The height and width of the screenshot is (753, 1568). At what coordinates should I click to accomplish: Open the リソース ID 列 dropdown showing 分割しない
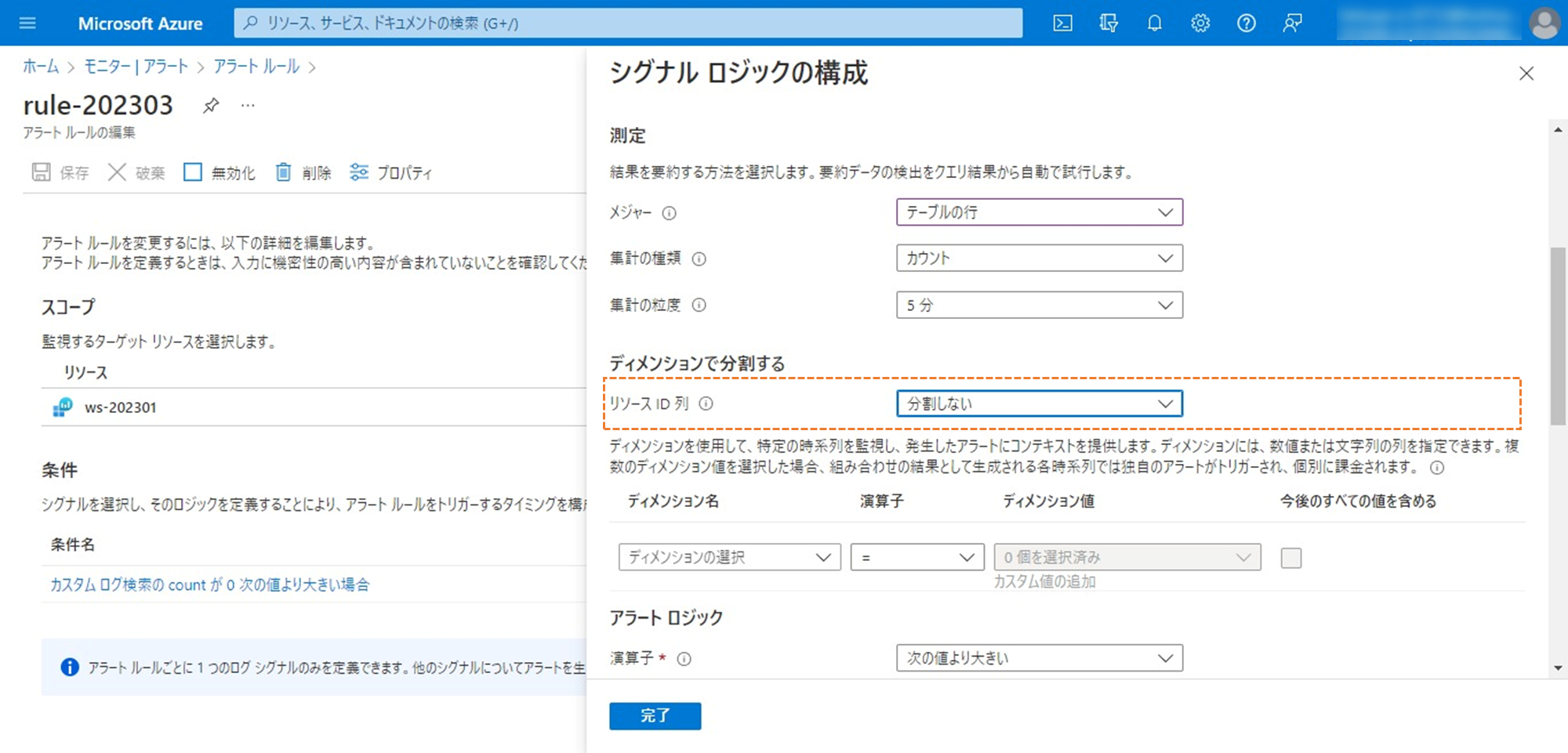pos(1039,404)
